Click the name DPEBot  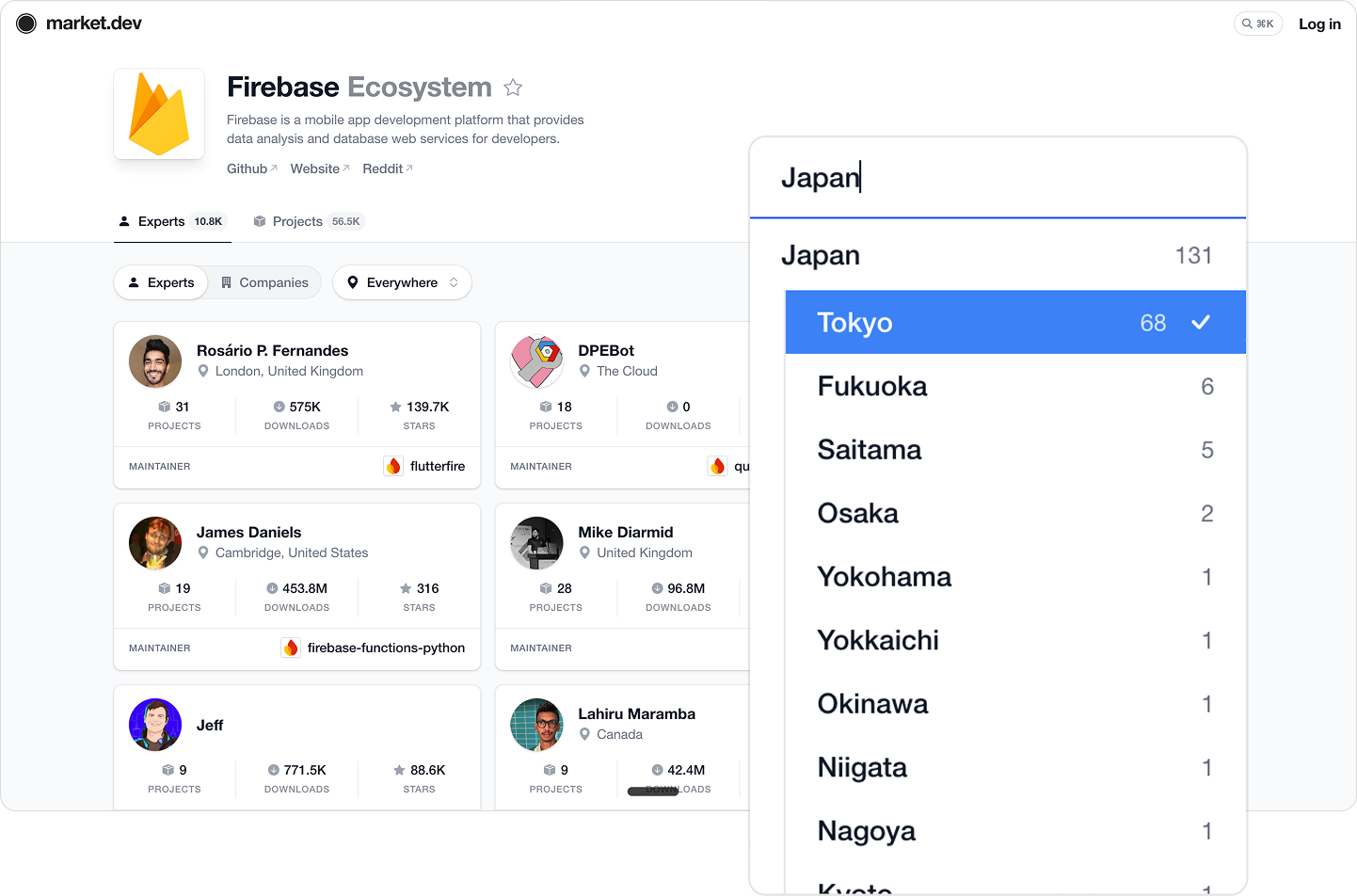coord(606,350)
